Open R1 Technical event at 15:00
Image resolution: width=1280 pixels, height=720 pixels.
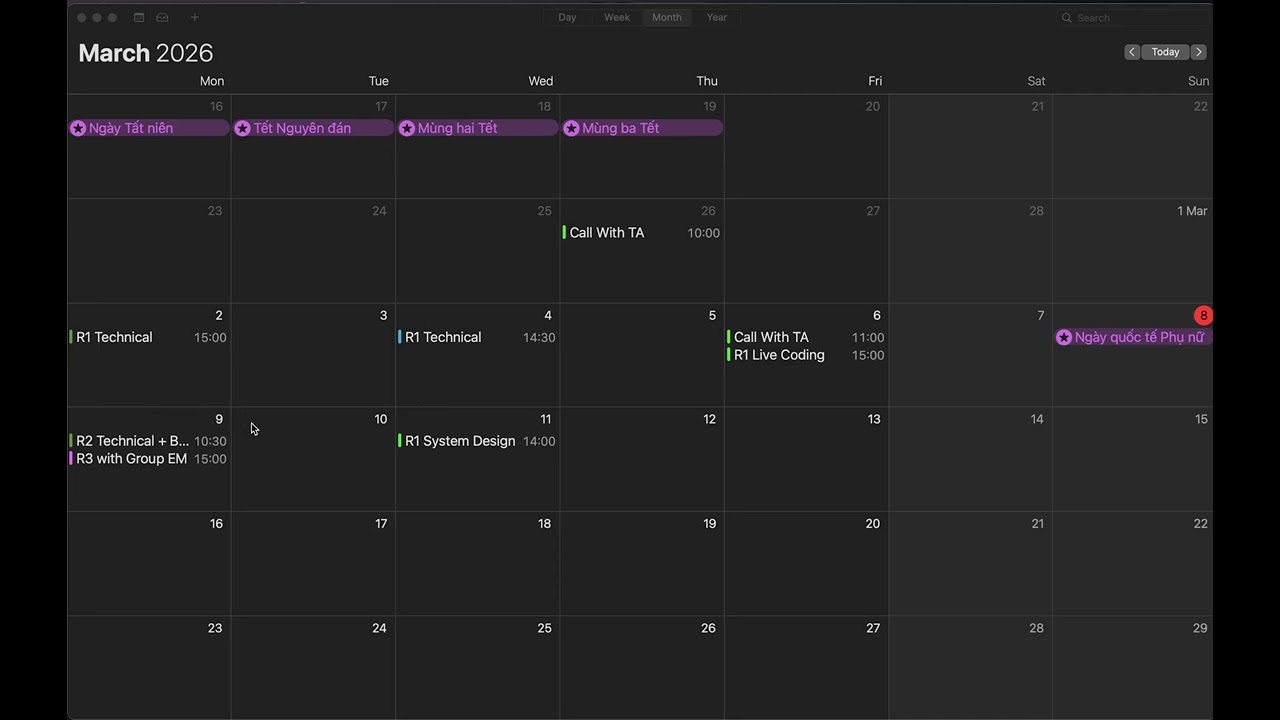149,337
